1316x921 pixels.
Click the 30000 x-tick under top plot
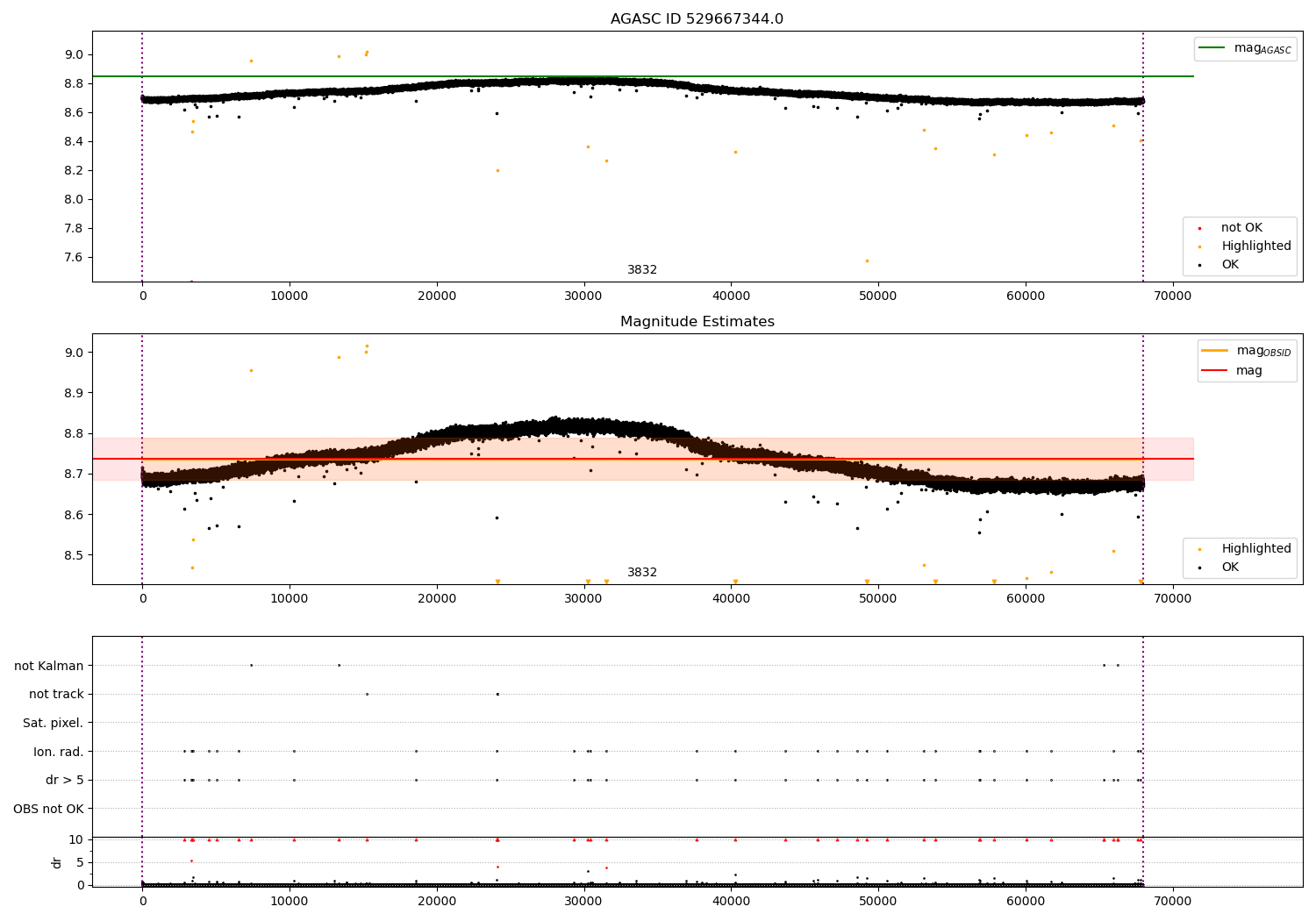(583, 296)
